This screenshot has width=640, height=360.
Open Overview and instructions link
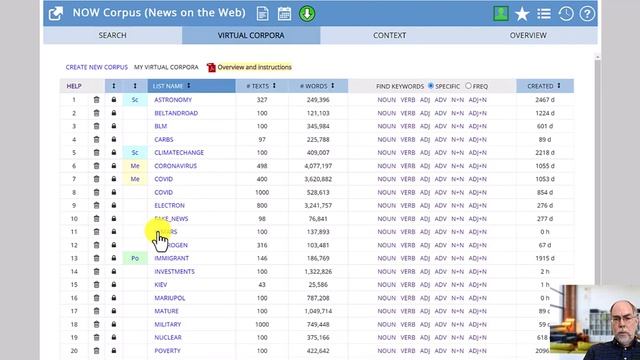coord(254,67)
